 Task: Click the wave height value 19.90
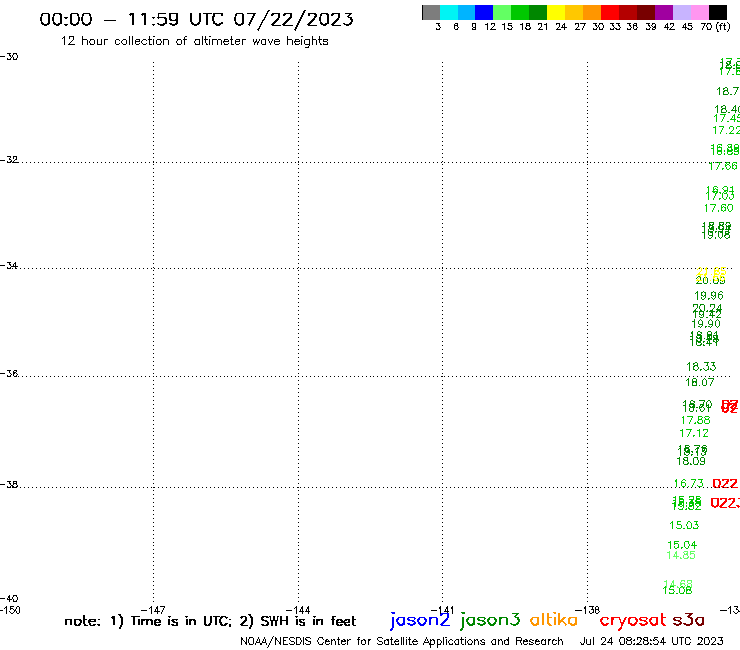click(706, 324)
